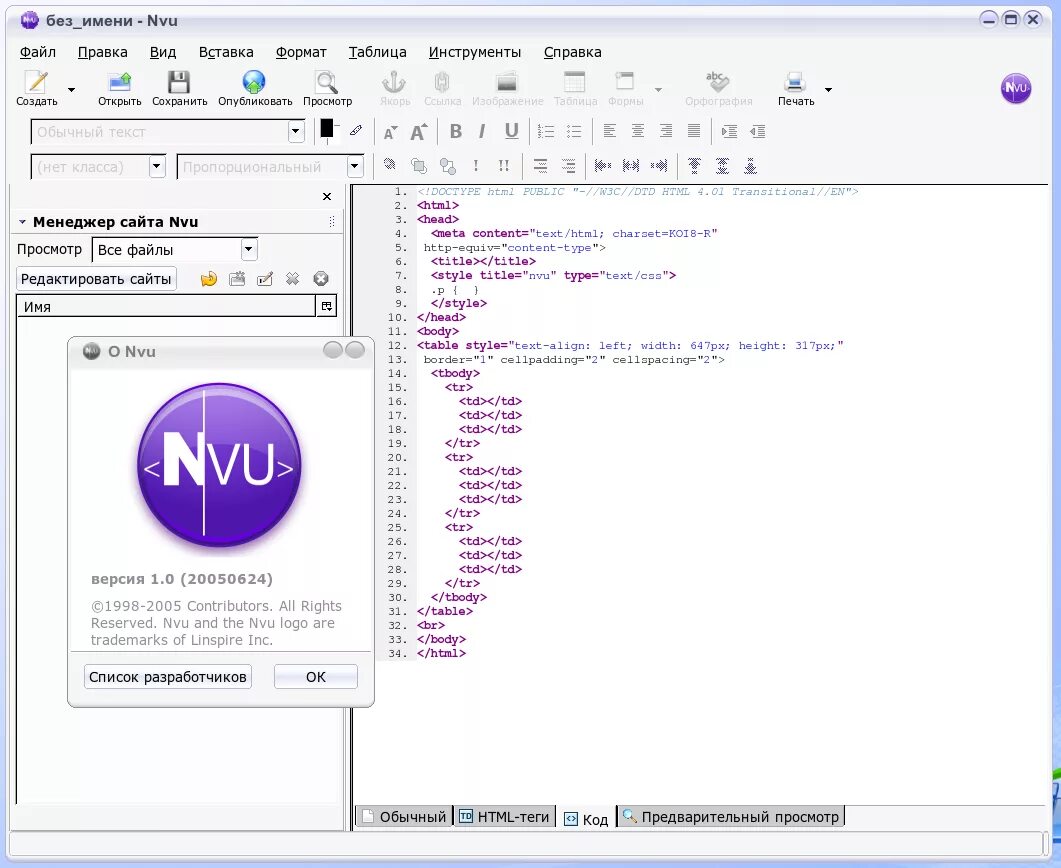Open the Инструменты menu

point(474,52)
